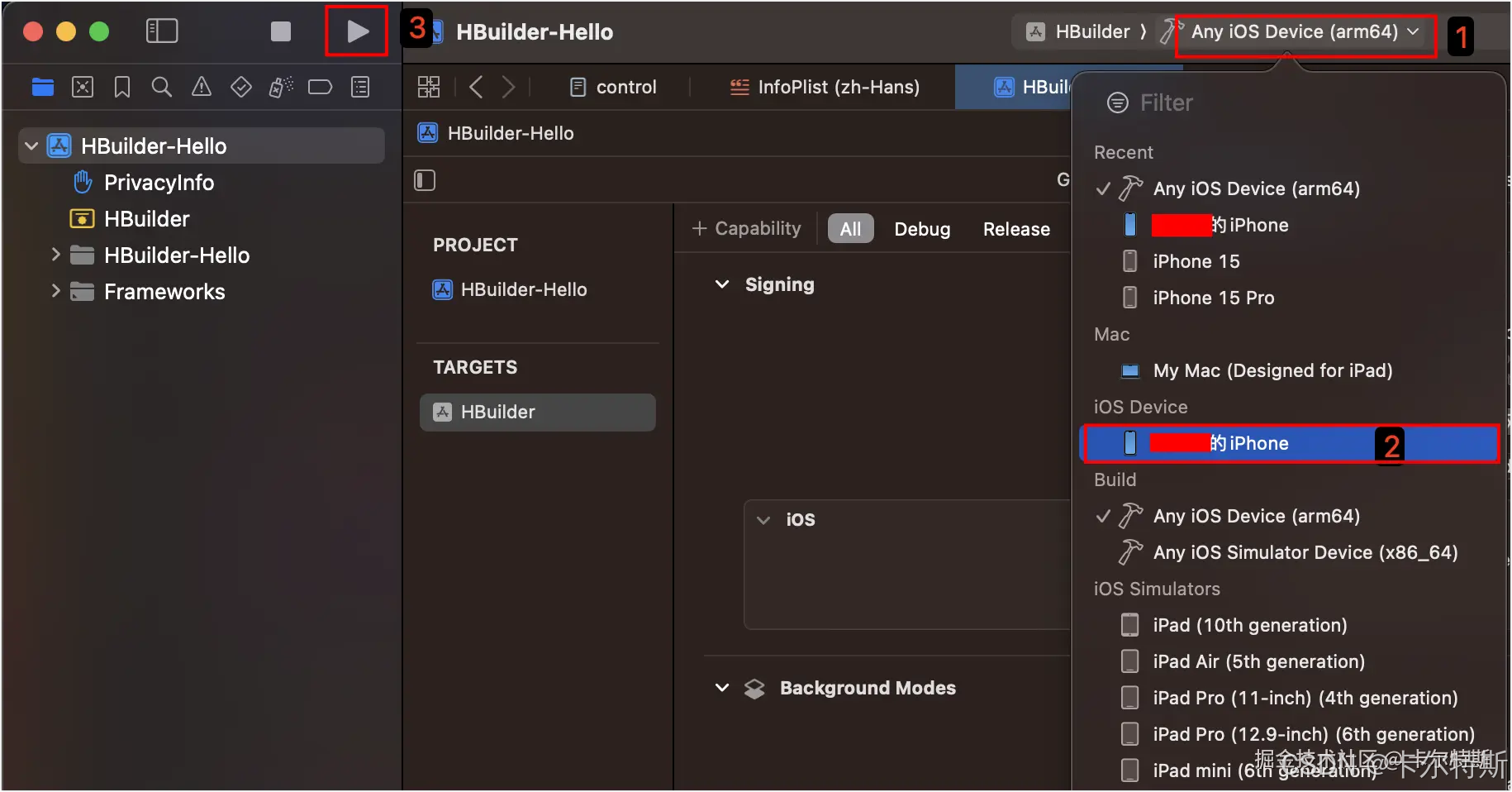Select the HBuilder target
The width and height of the screenshot is (1512, 792).
pyautogui.click(x=537, y=412)
